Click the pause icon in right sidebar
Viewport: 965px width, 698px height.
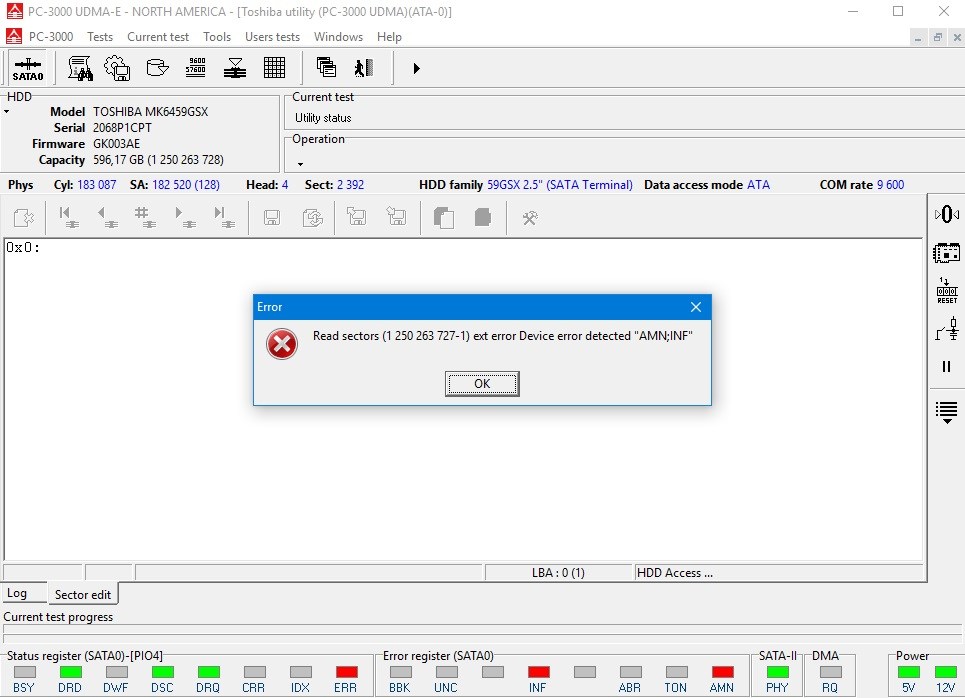click(x=946, y=367)
